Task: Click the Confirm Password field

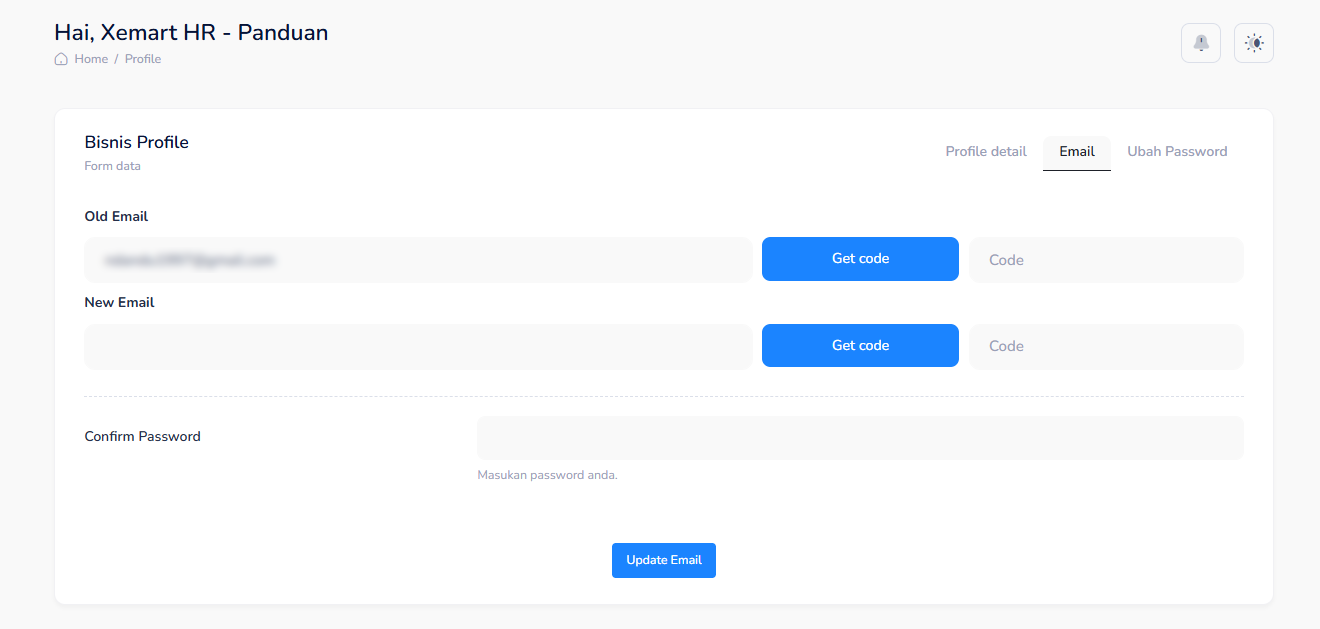Action: (x=860, y=437)
